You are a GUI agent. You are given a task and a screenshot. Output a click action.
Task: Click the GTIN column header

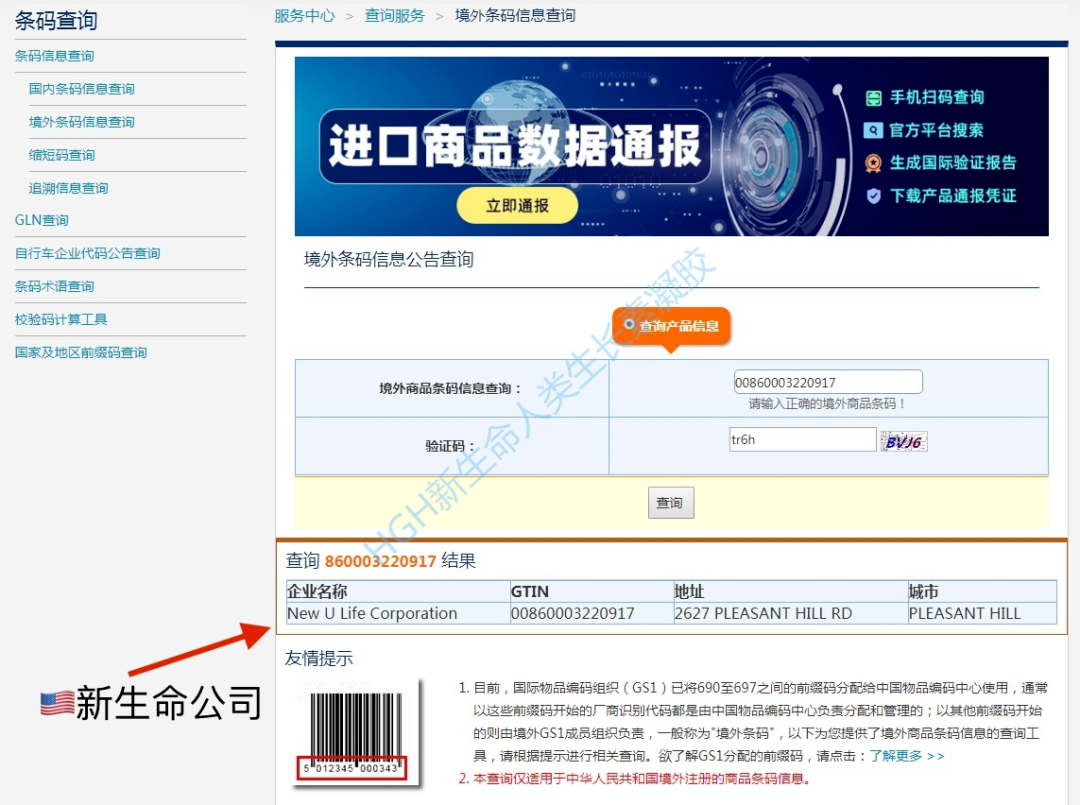click(592, 592)
